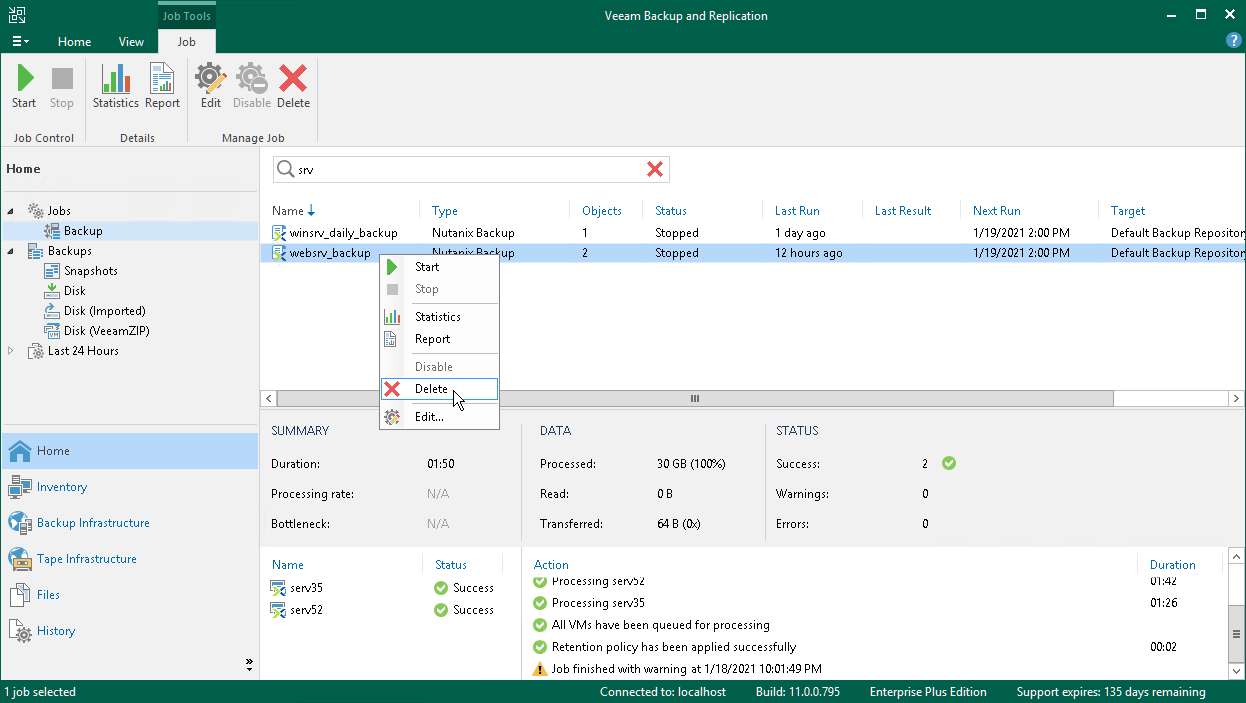Click inside the srv search field

[x=470, y=170]
